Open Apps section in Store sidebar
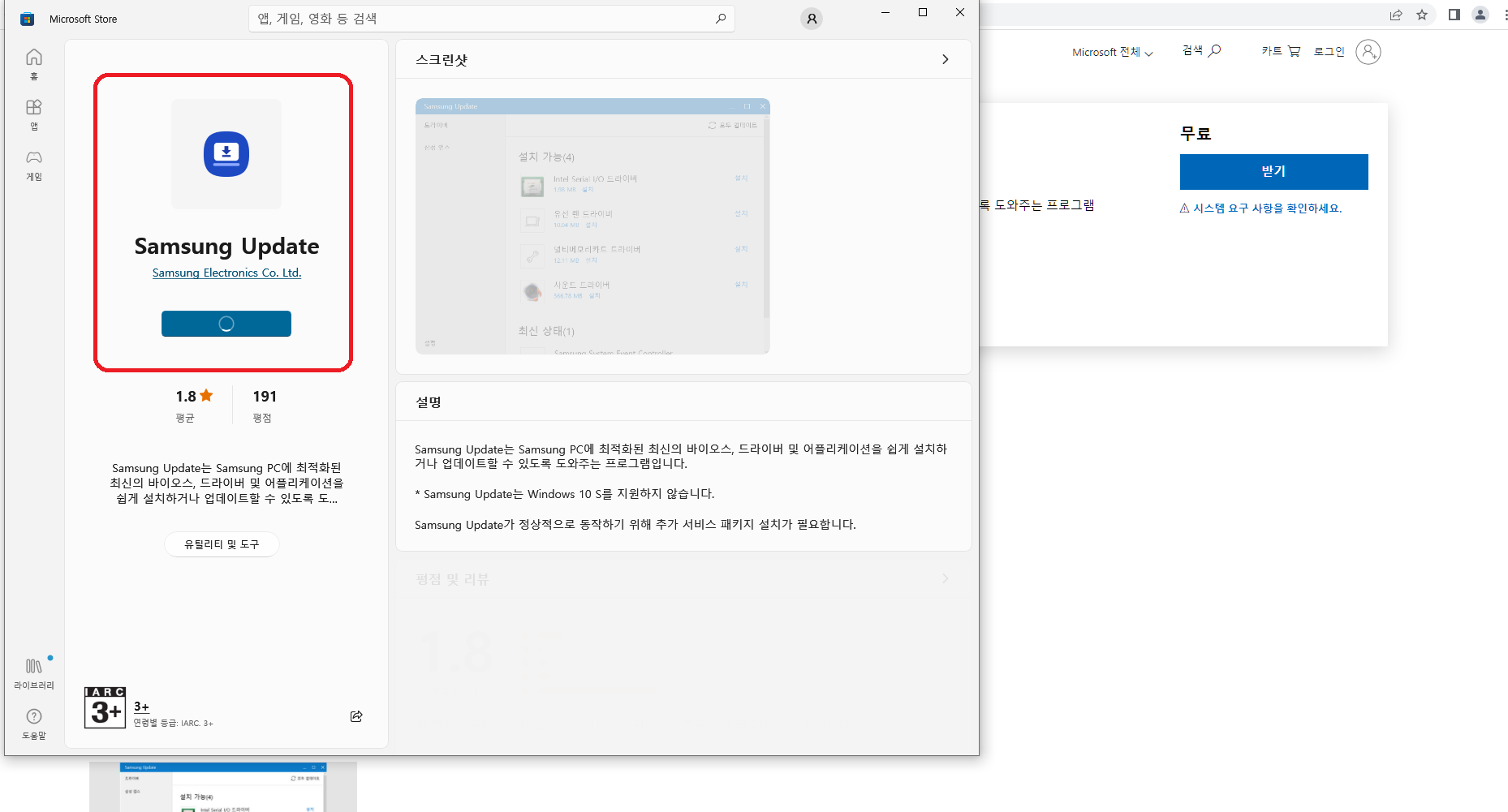The width and height of the screenshot is (1508, 812). tap(34, 114)
